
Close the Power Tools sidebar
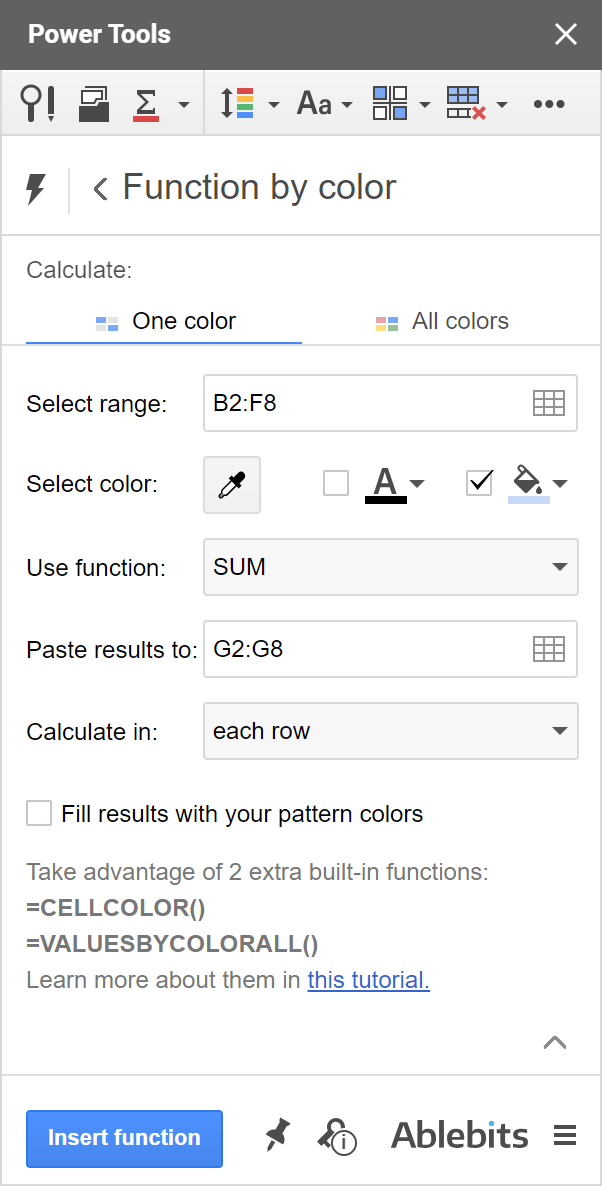566,35
